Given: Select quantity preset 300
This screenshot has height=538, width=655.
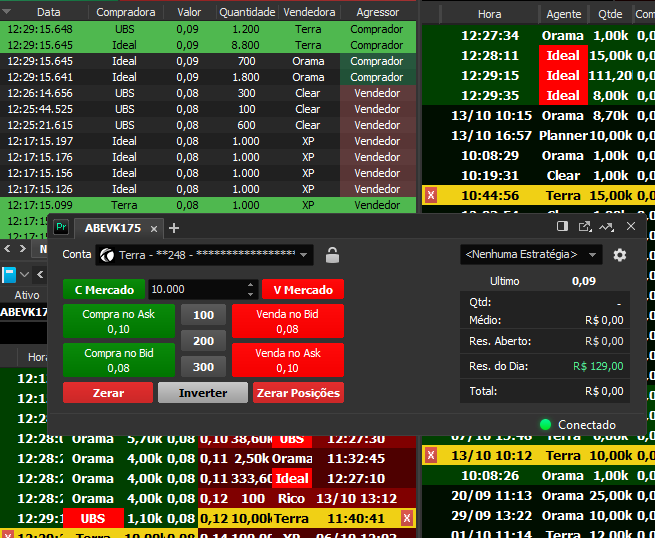Looking at the screenshot, I should pyautogui.click(x=203, y=367).
